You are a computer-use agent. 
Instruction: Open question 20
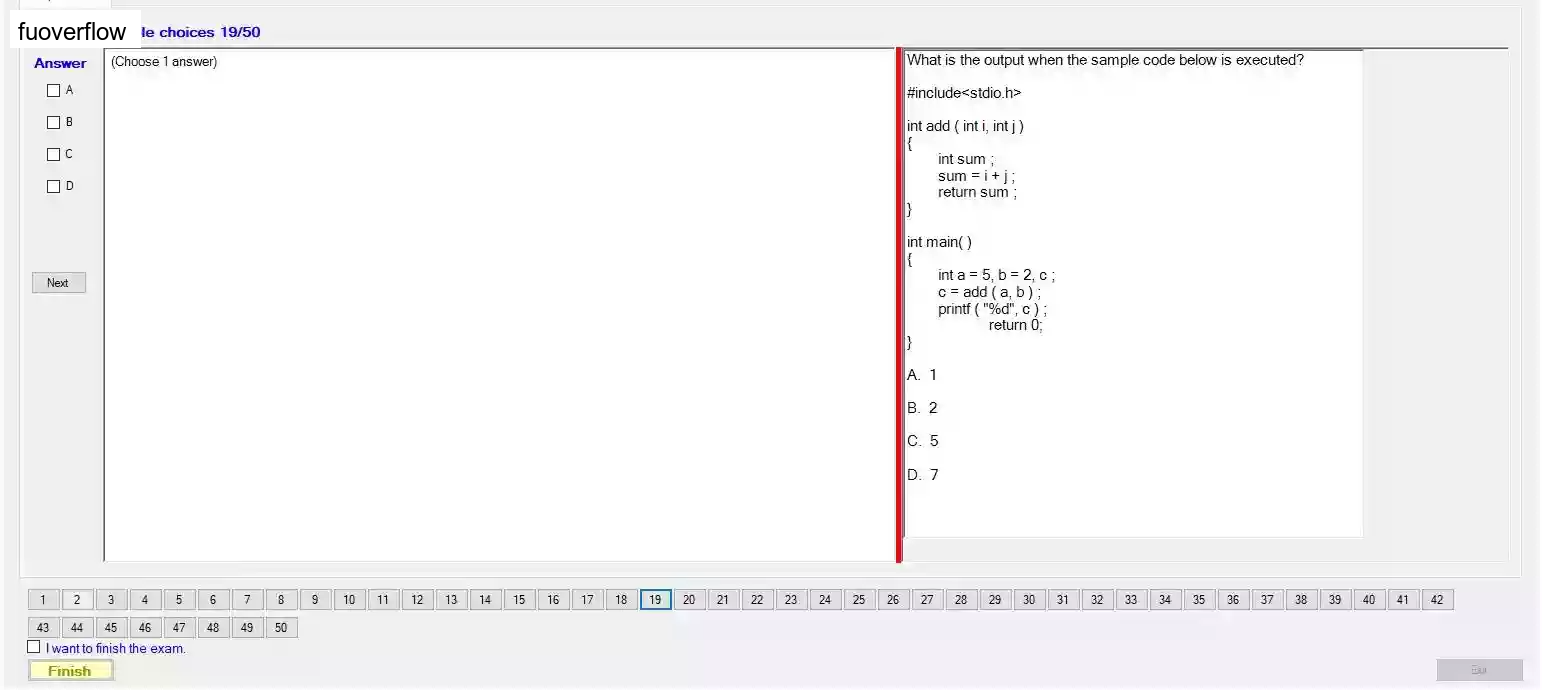tap(689, 600)
